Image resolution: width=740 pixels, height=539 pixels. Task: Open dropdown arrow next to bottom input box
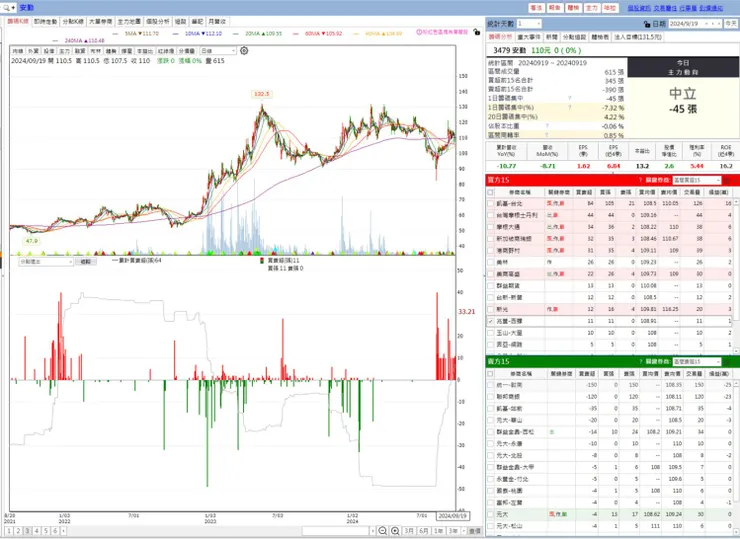tap(372, 531)
